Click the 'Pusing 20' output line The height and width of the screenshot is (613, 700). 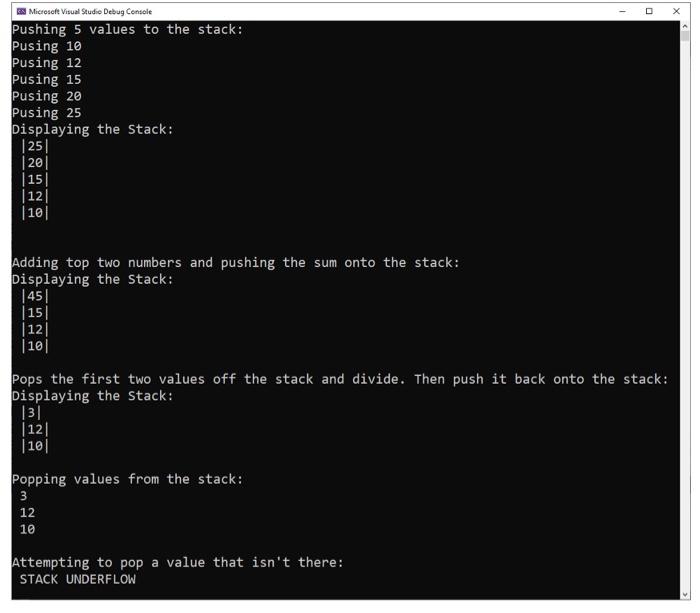[x=47, y=96]
